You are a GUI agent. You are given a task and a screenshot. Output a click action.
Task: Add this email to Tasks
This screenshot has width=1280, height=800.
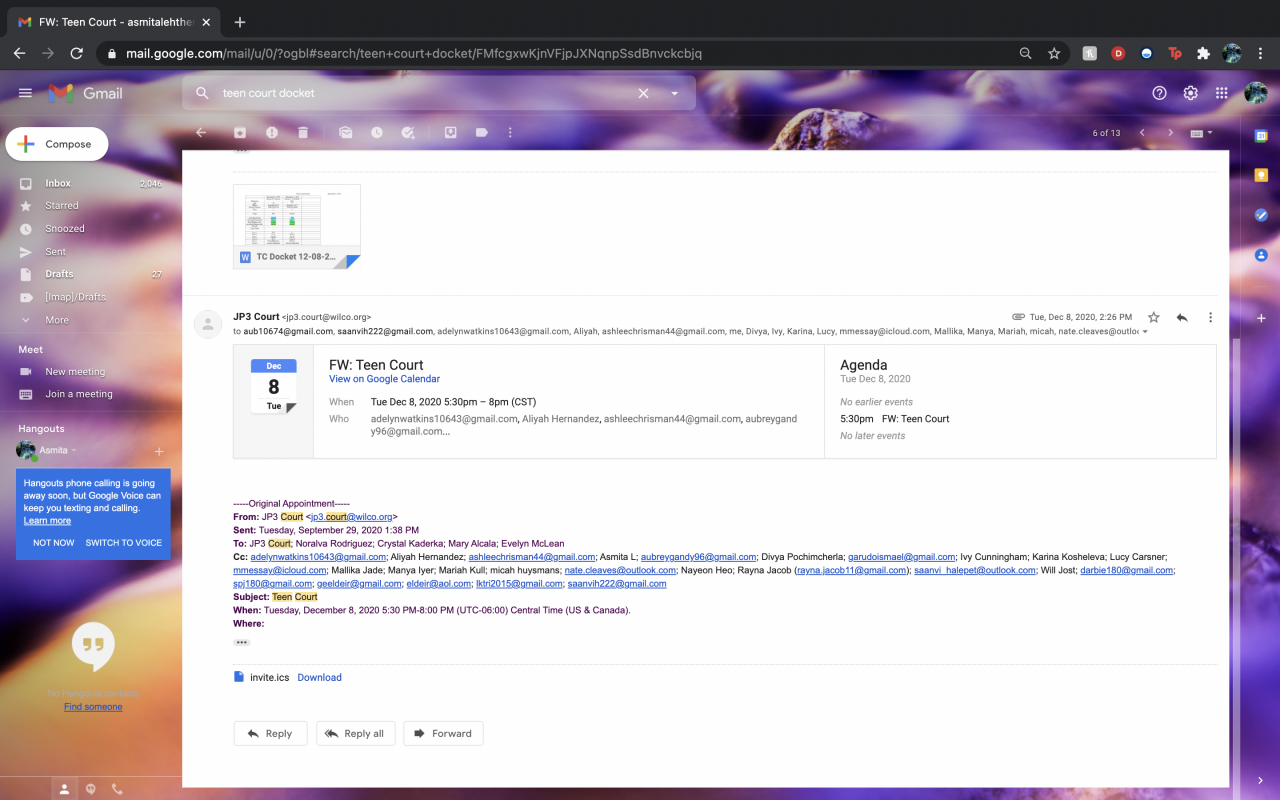point(408,132)
